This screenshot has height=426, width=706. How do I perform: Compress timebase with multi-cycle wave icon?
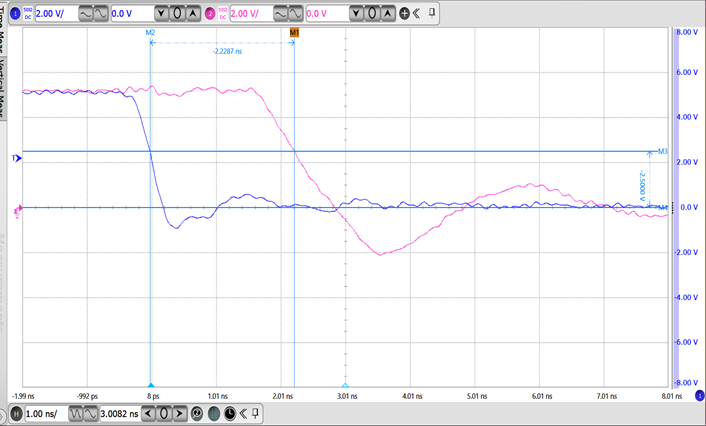click(75, 413)
